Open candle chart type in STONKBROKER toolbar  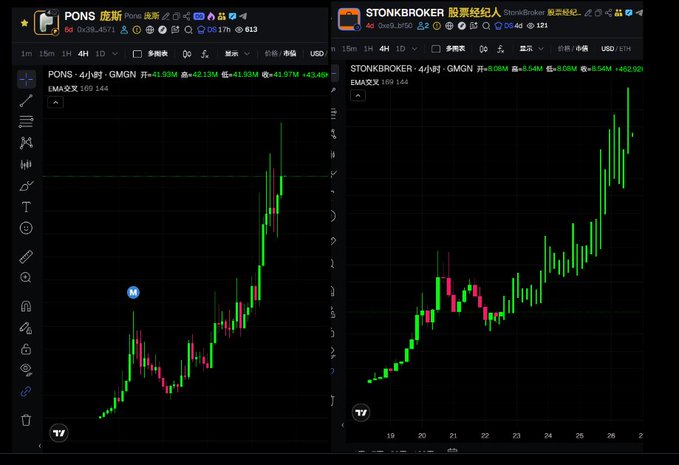click(484, 49)
